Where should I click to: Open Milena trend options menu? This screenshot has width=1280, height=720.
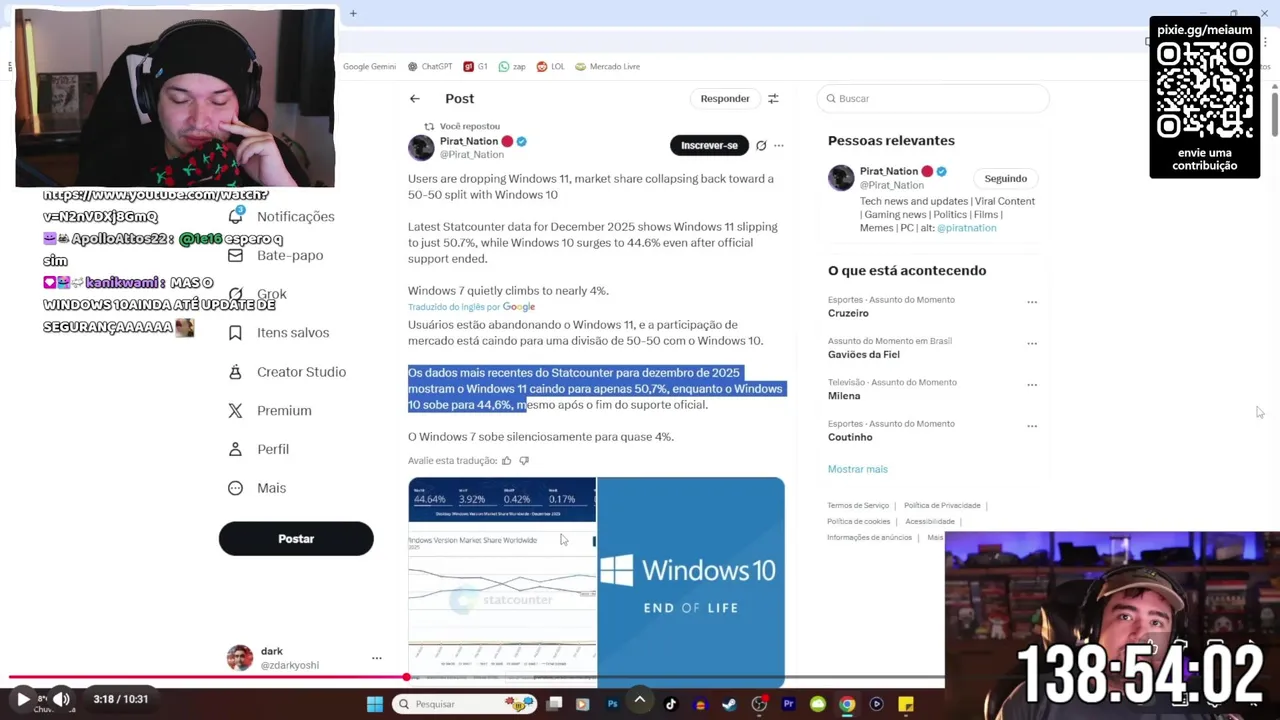1032,384
